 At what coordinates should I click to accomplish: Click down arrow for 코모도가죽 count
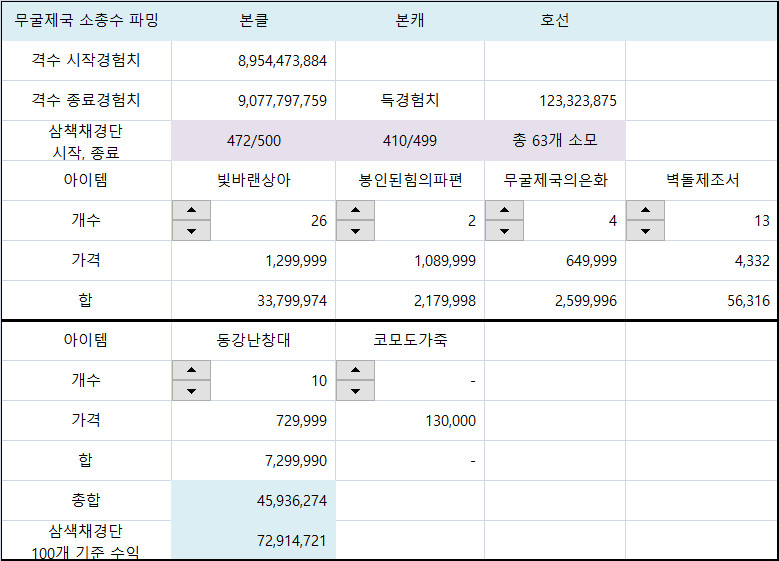click(x=355, y=391)
